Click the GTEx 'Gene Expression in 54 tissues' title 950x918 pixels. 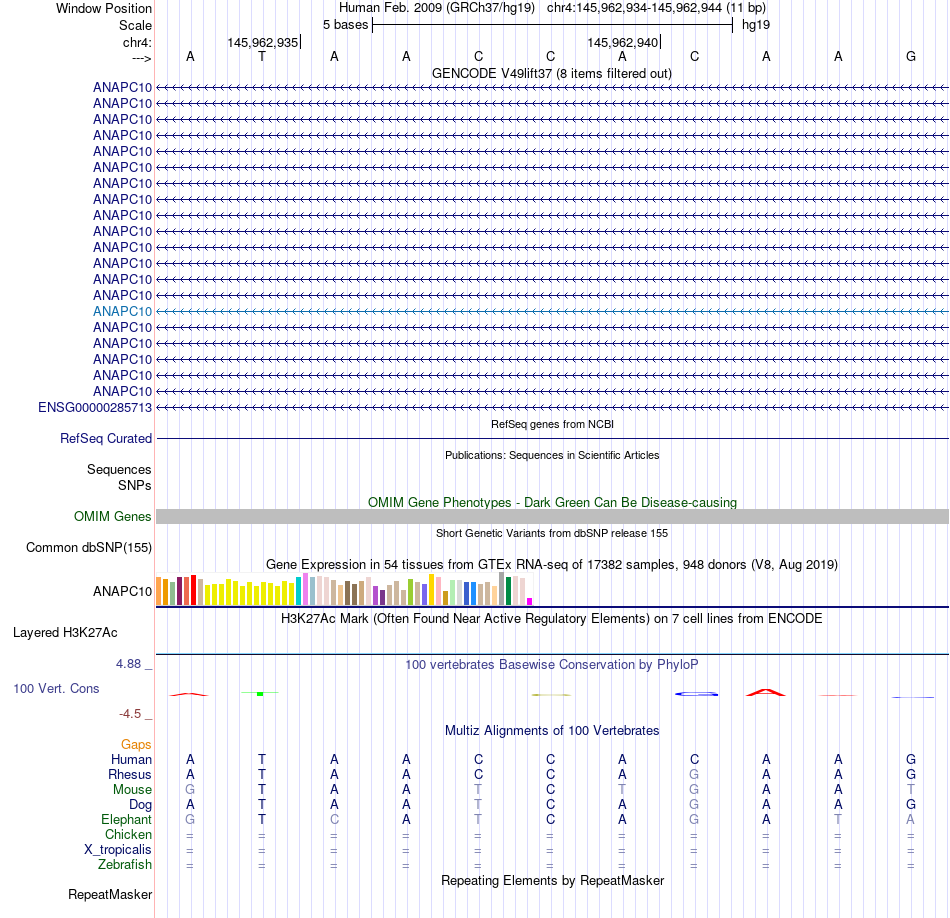[x=552, y=565]
